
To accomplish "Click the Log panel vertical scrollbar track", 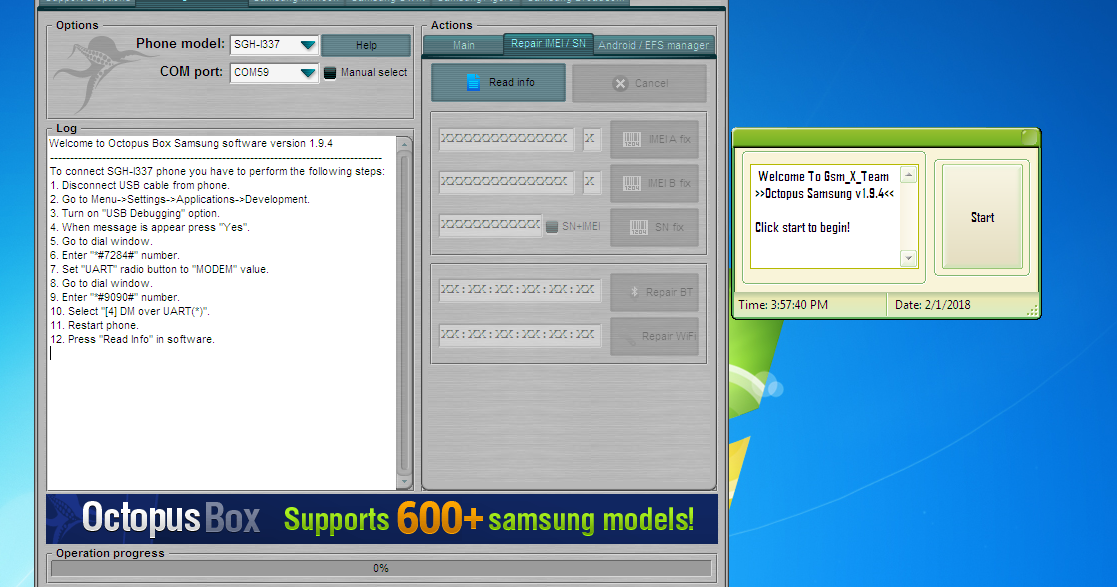I will coord(405,312).
